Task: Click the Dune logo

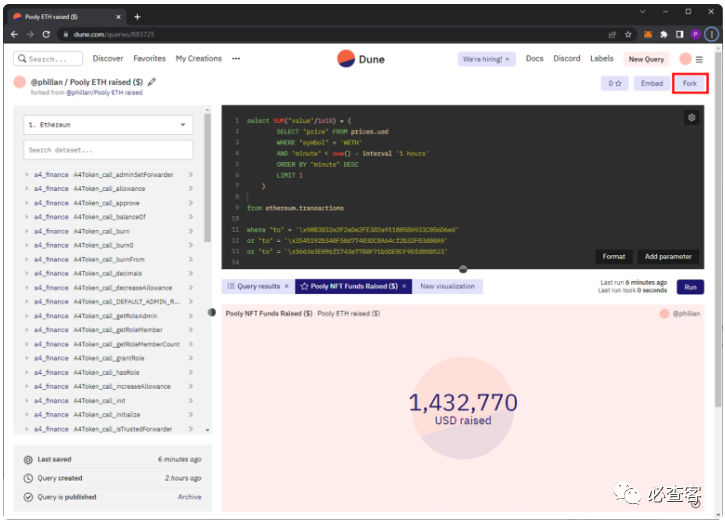Action: point(361,59)
